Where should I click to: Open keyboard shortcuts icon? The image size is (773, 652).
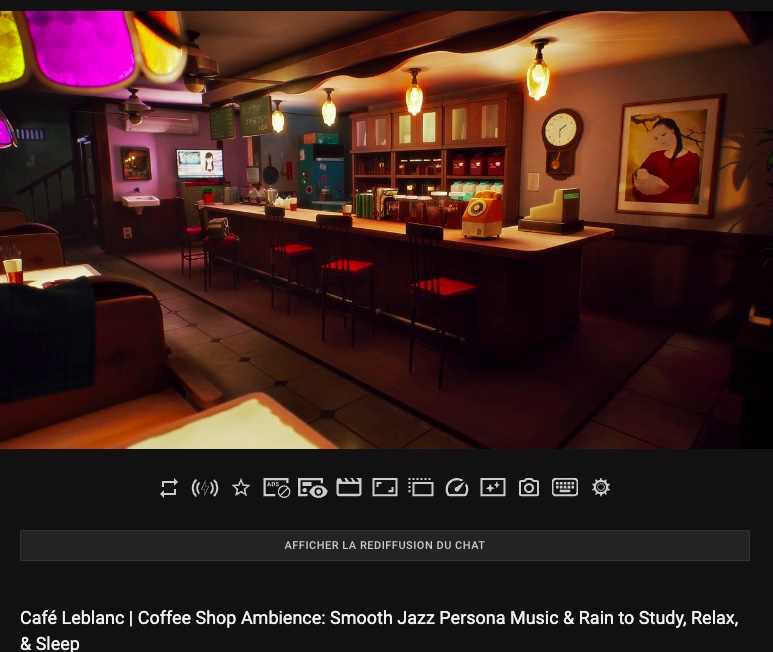tap(564, 487)
